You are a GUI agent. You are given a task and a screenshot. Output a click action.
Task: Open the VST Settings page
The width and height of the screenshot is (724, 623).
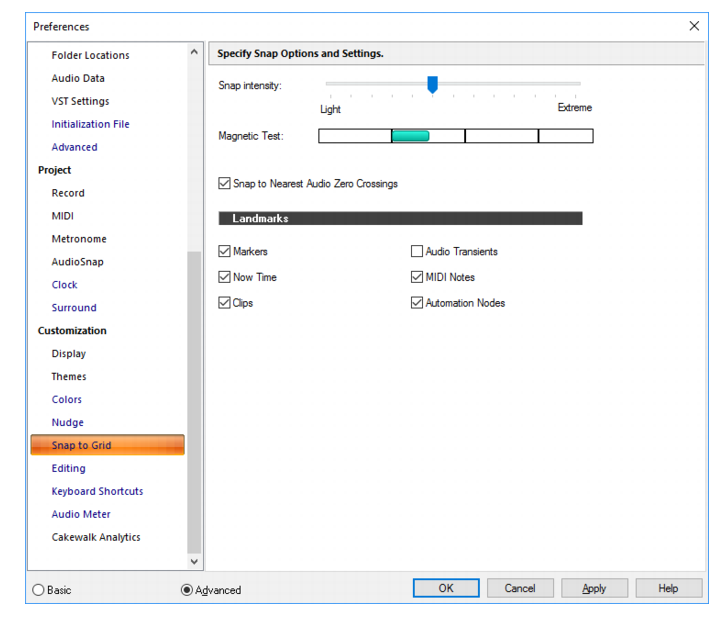click(x=80, y=101)
